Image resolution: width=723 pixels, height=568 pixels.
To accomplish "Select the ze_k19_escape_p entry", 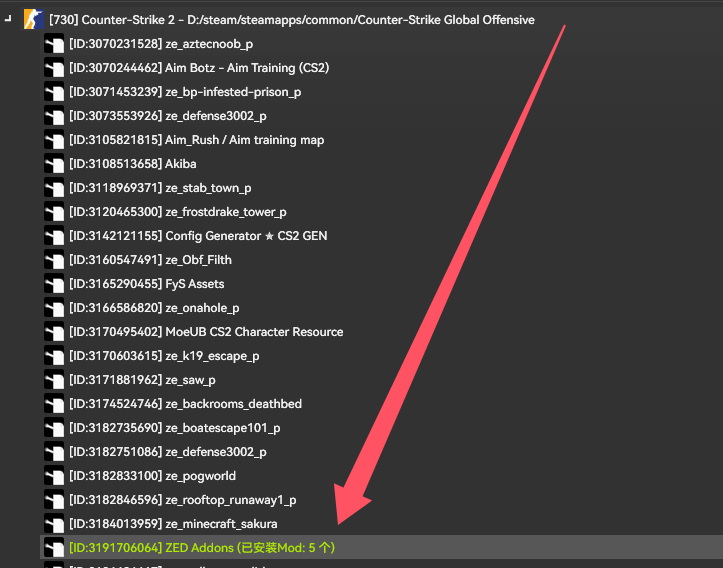I will point(164,355).
